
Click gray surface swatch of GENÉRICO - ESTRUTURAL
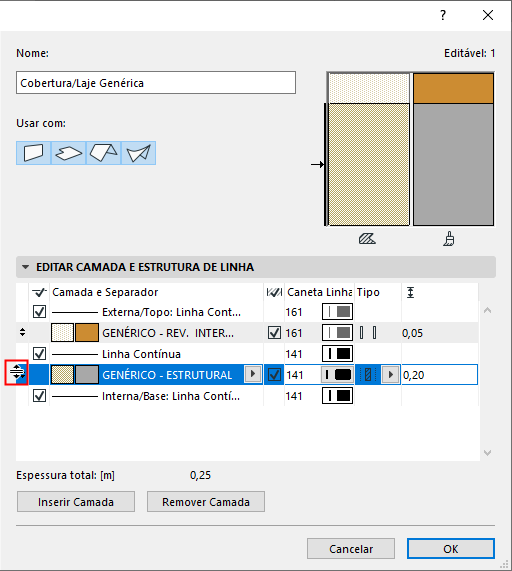tap(87, 375)
